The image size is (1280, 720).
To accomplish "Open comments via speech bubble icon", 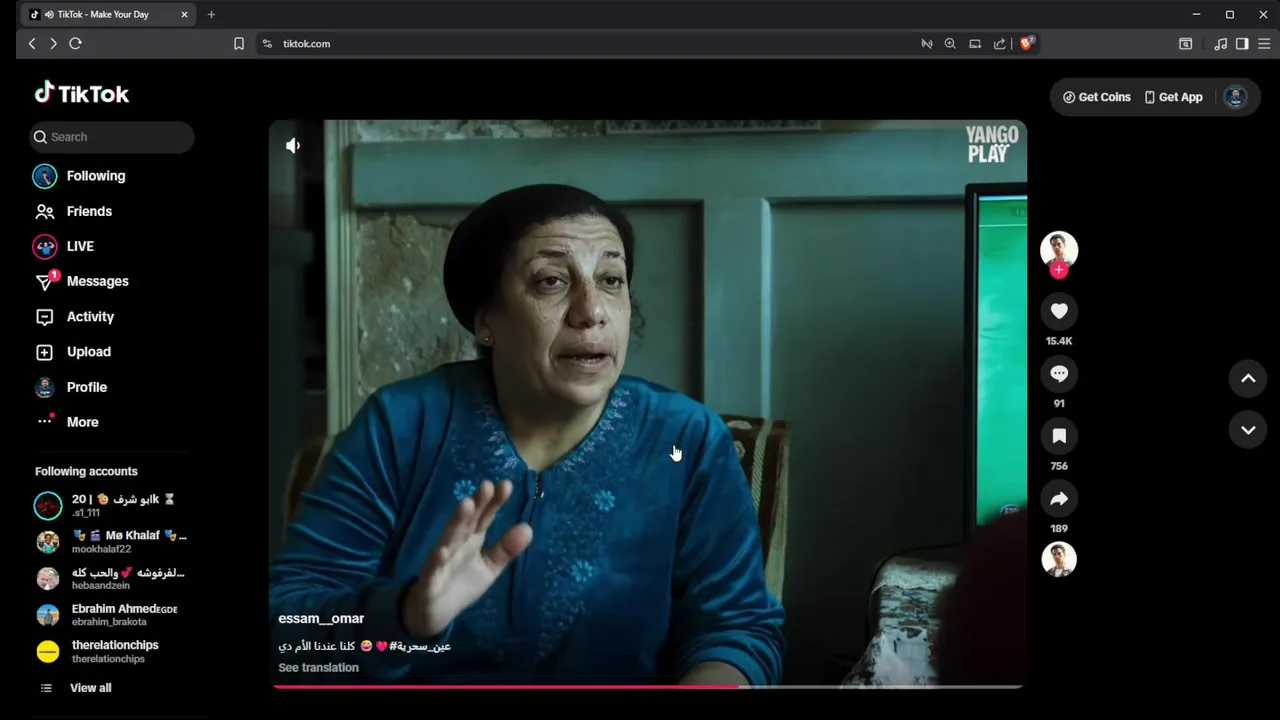I will pos(1059,374).
